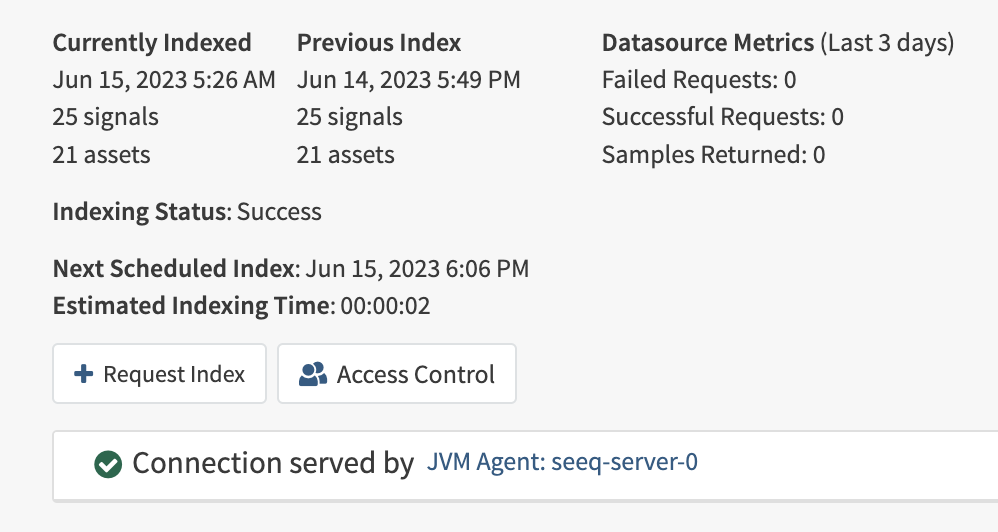Click the (Last 3 days) metrics range text
Screen dimensions: 998x532
[887, 43]
